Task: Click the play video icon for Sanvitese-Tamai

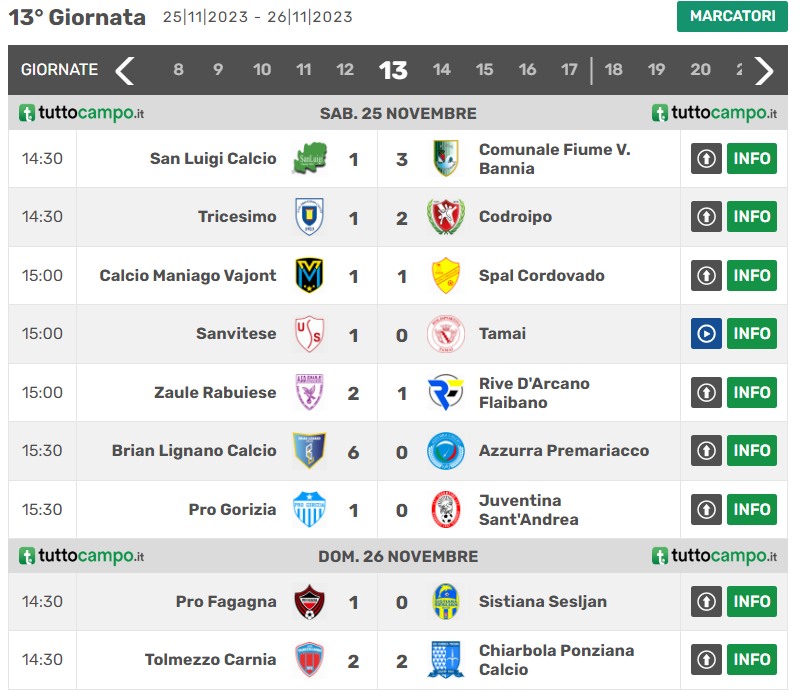Action: (x=706, y=334)
